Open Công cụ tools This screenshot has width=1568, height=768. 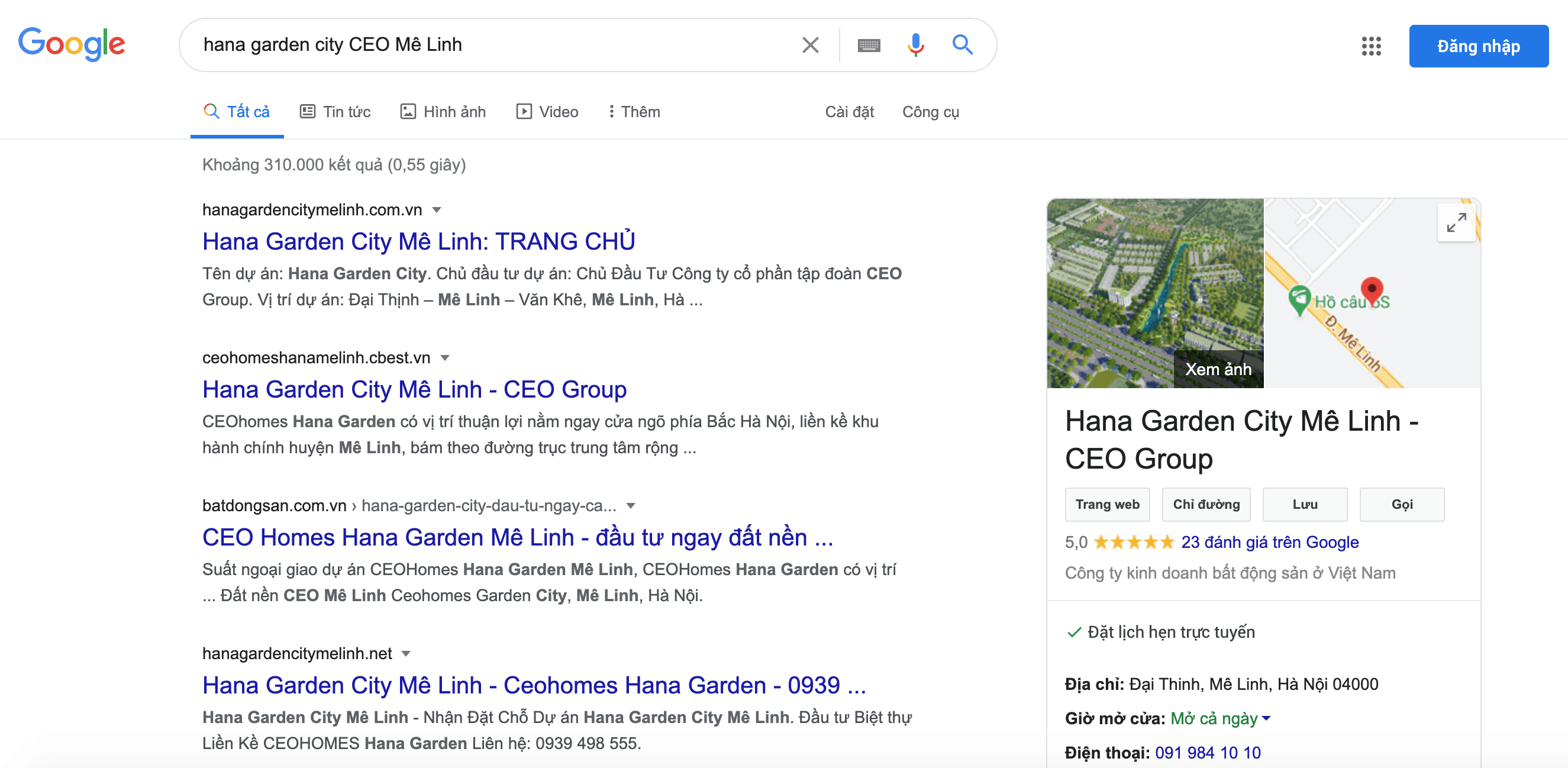[x=930, y=112]
